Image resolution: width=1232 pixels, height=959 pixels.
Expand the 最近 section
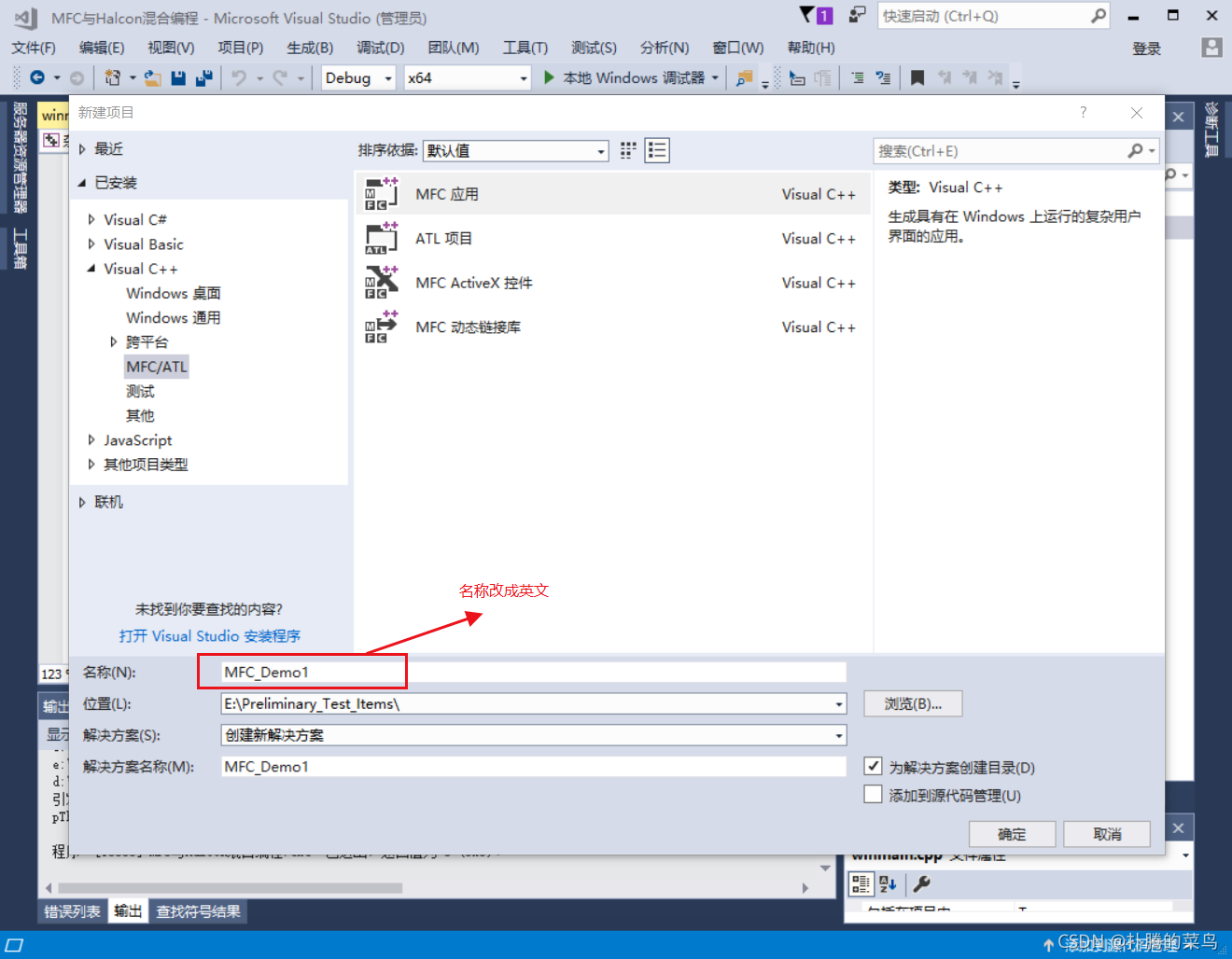pyautogui.click(x=82, y=149)
